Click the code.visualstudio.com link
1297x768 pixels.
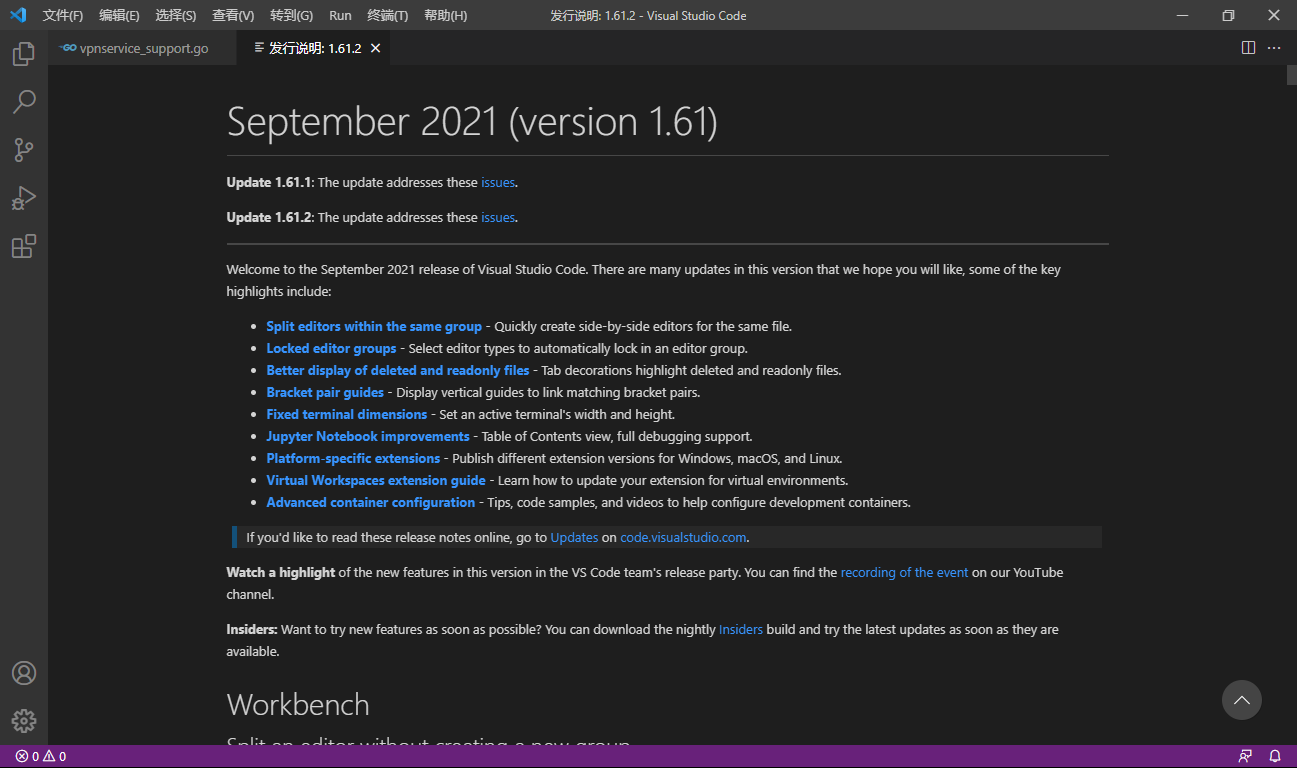(x=683, y=537)
